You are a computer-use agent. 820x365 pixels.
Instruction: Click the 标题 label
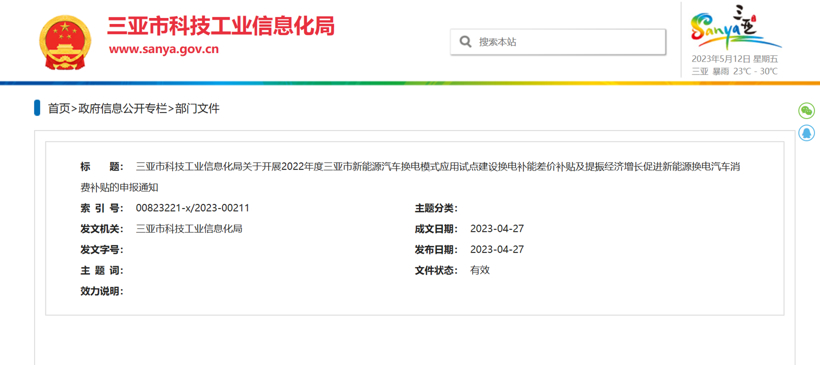(102, 167)
